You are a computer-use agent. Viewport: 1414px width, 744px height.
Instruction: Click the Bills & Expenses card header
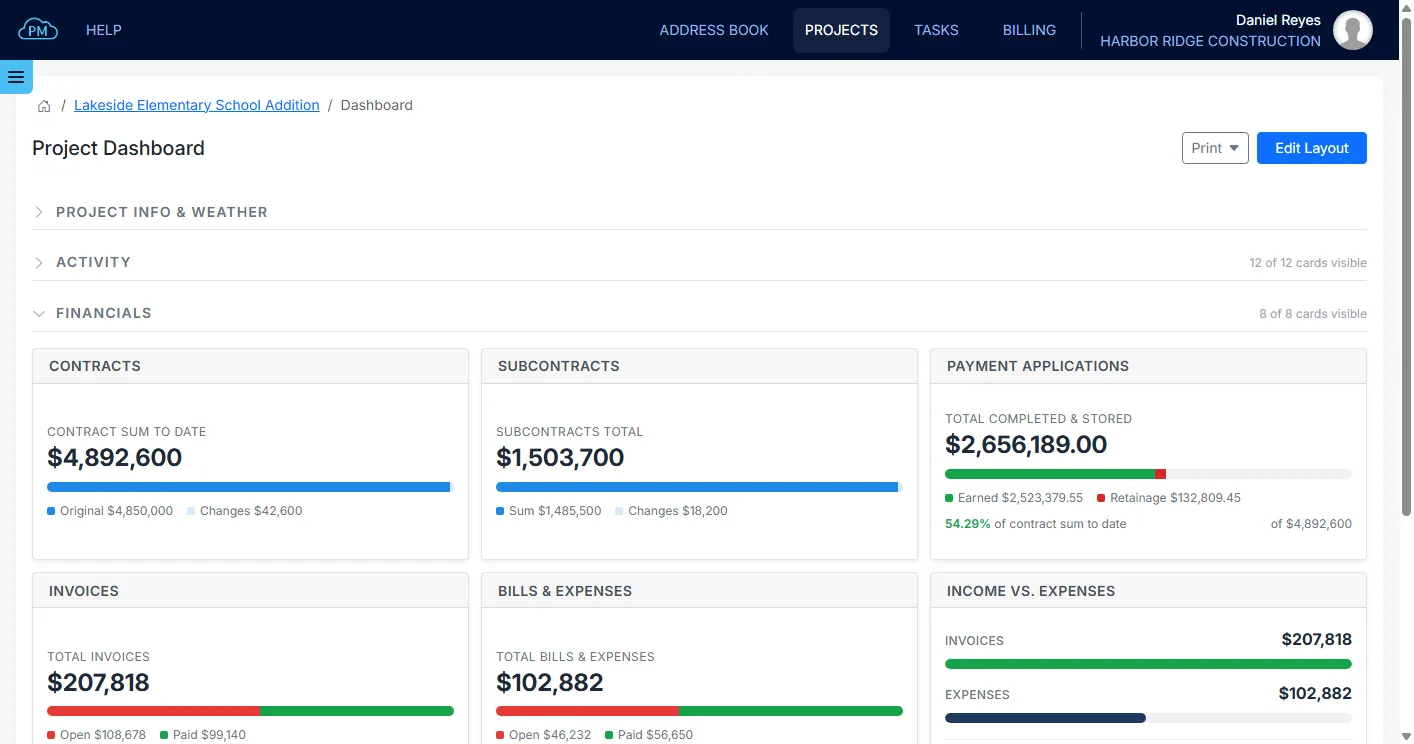tap(699, 591)
